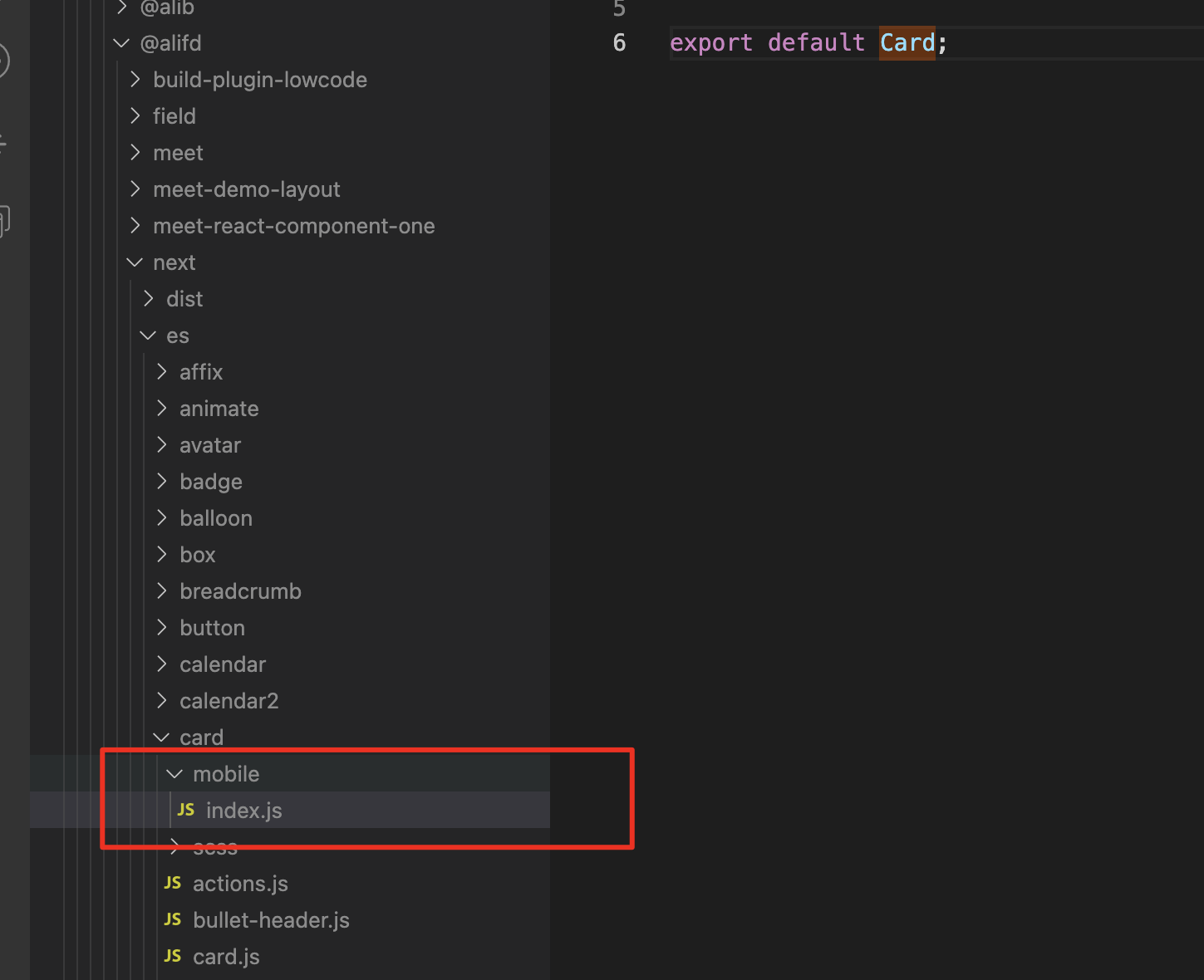Select the es folder label

coord(178,336)
